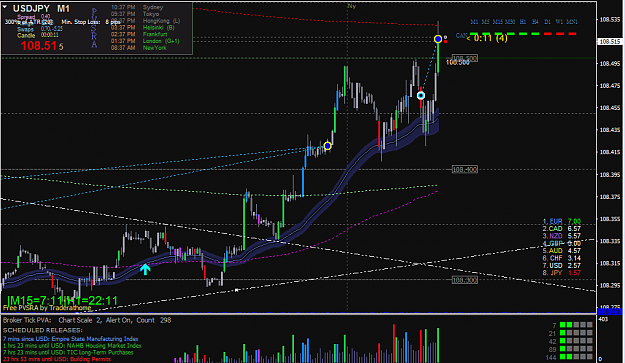Viewport: 625px width, 363px height.
Task: Click the MN1 timeframe label
Action: pyautogui.click(x=572, y=22)
